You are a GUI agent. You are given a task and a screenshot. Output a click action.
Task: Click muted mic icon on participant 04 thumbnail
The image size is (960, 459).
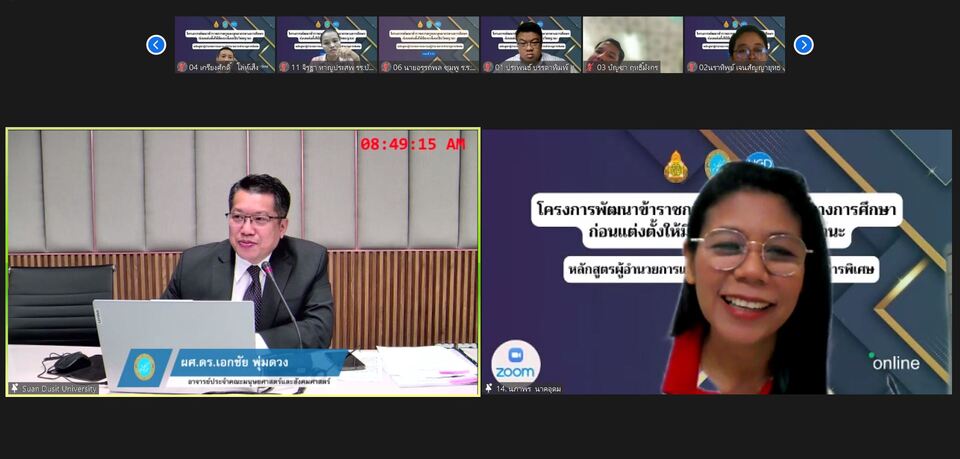click(182, 67)
